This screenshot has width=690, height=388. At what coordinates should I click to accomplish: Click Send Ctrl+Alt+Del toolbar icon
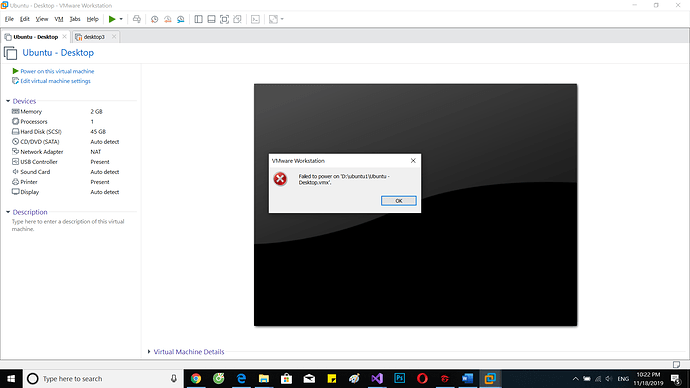pyautogui.click(x=137, y=19)
